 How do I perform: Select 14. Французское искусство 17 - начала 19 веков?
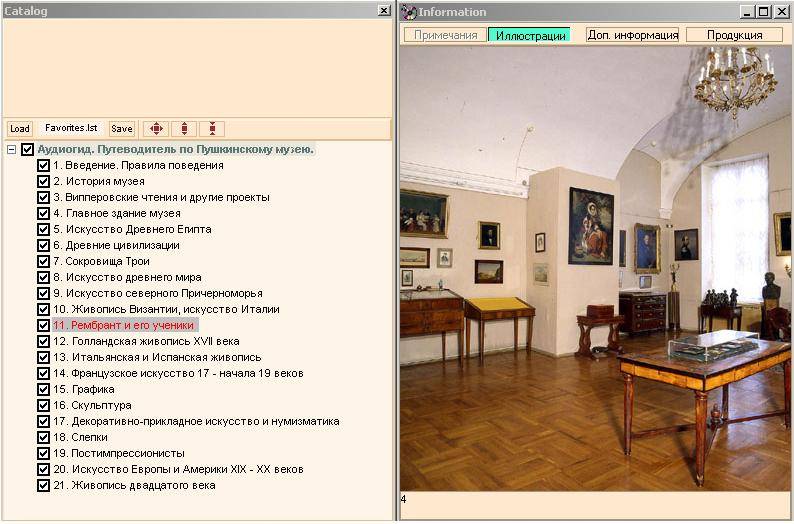click(178, 373)
